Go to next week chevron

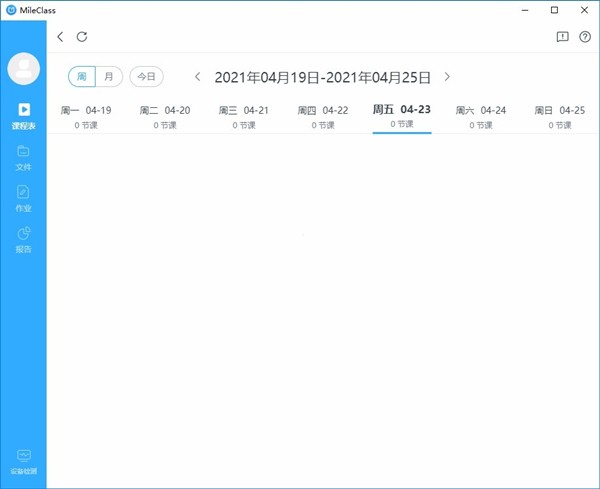click(447, 77)
